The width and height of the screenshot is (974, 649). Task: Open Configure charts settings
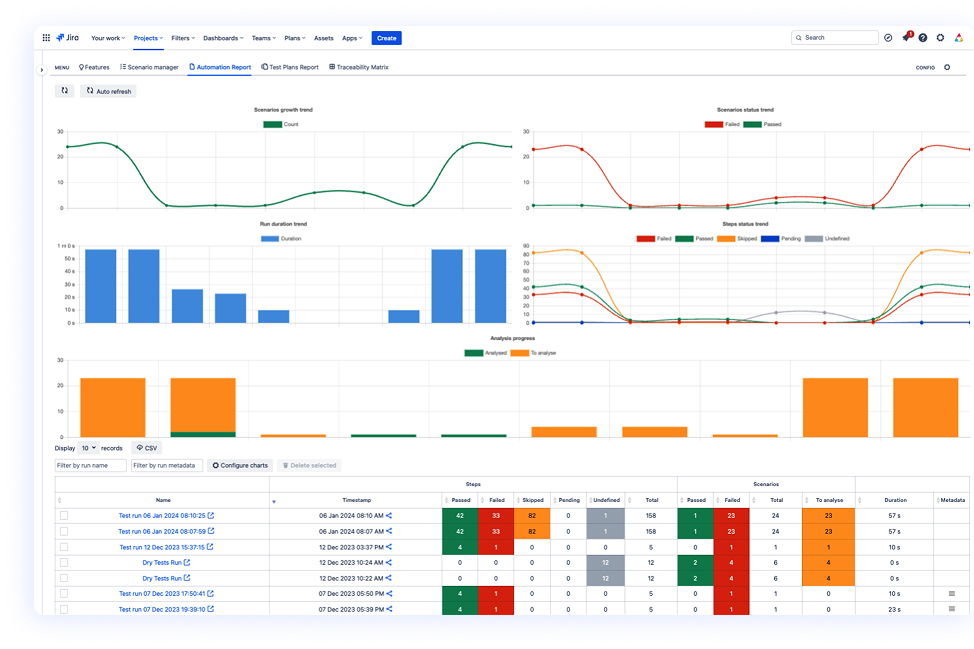240,465
